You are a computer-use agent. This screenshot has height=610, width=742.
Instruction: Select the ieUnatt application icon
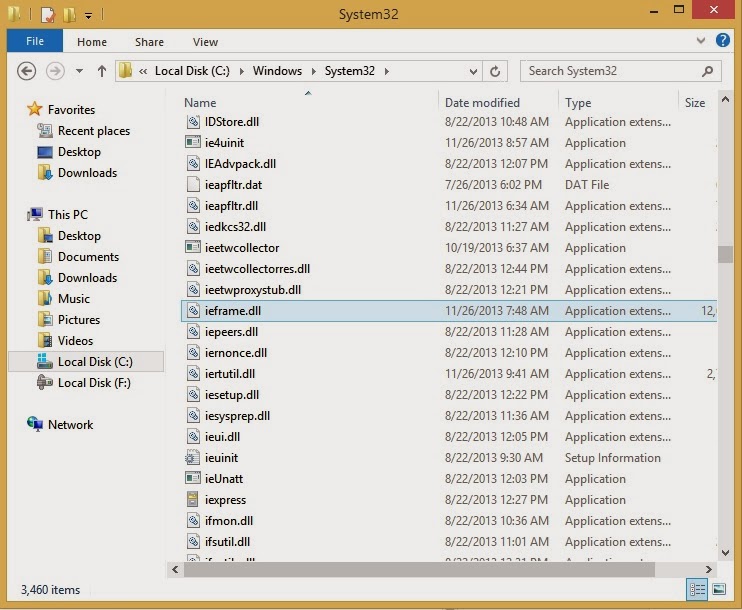point(193,478)
